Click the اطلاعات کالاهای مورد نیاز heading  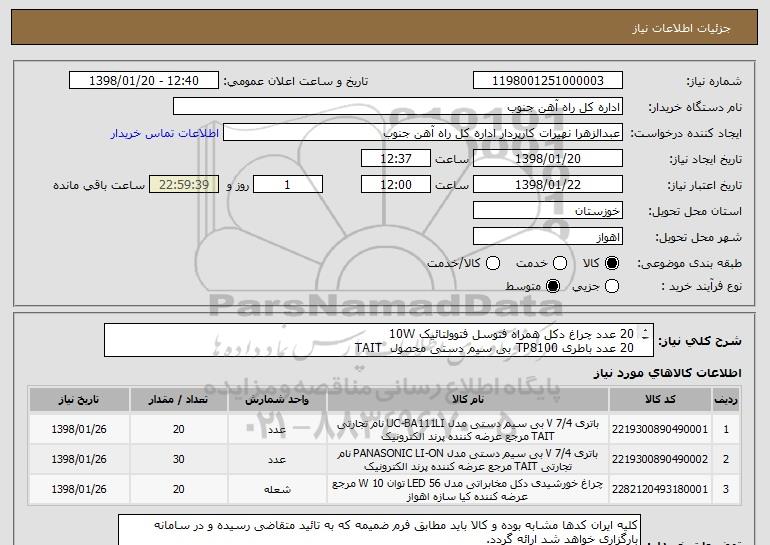[x=667, y=373]
